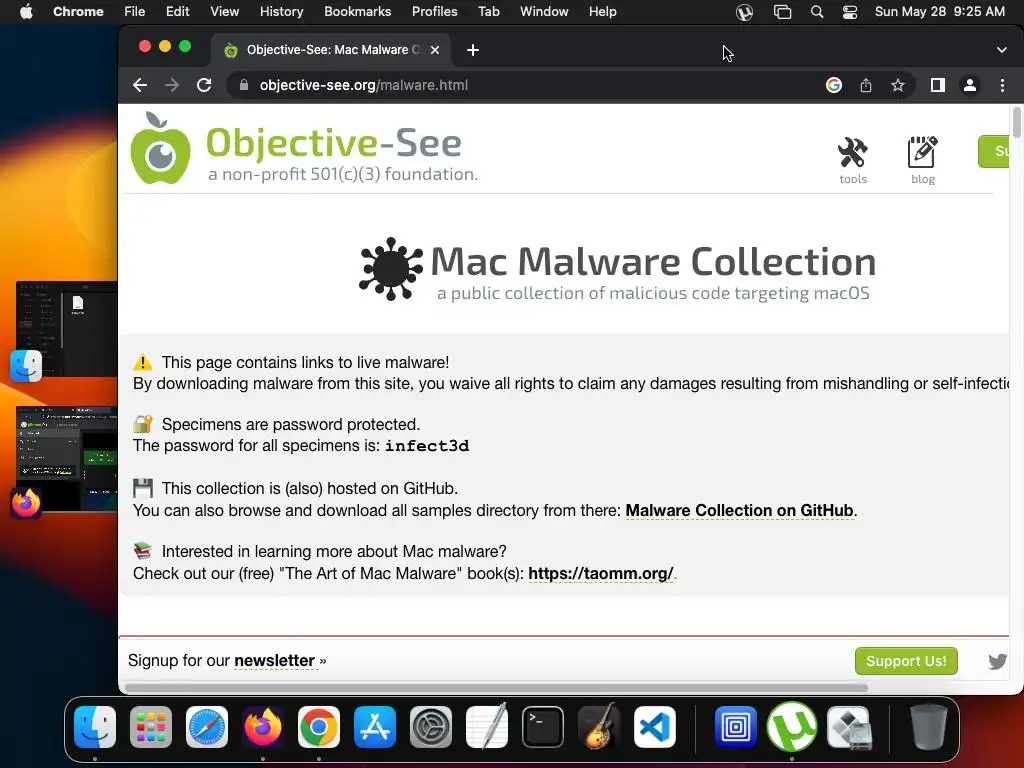
Task: Launch Terminal from the Dock
Action: [x=543, y=727]
